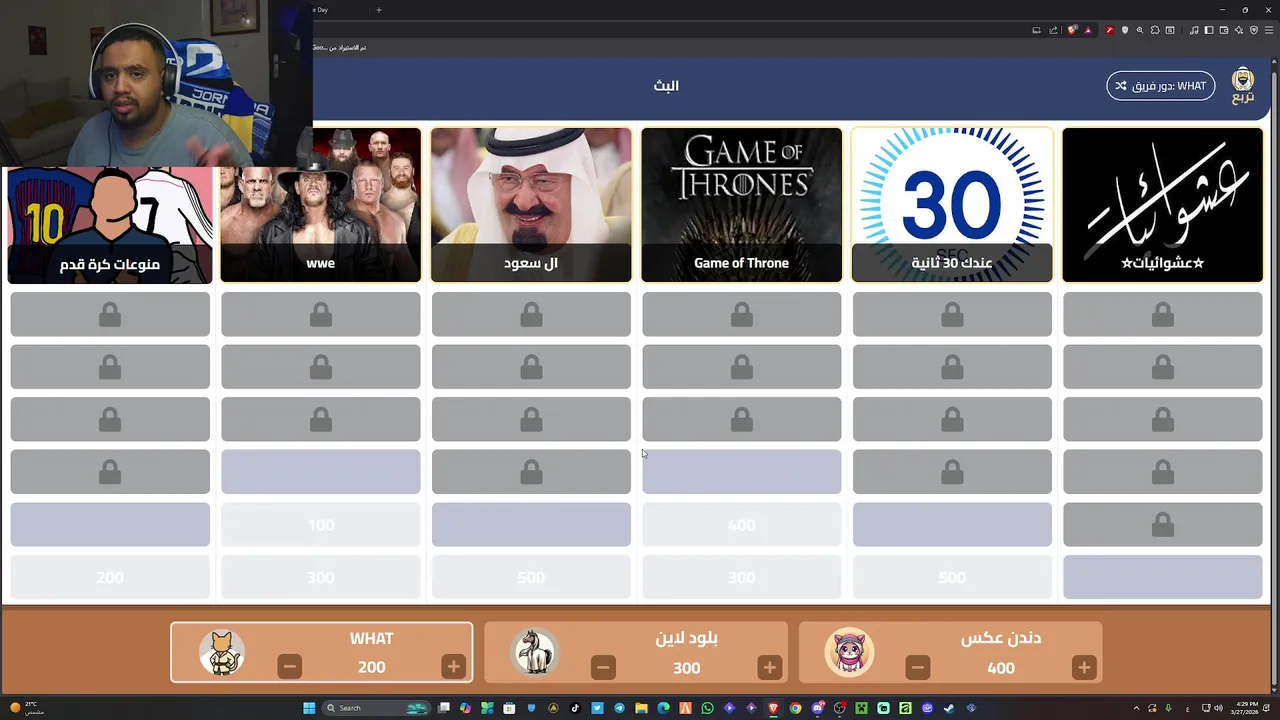This screenshot has width=1280, height=720.
Task: Open the عندك 30 ثانية category card
Action: click(952, 205)
